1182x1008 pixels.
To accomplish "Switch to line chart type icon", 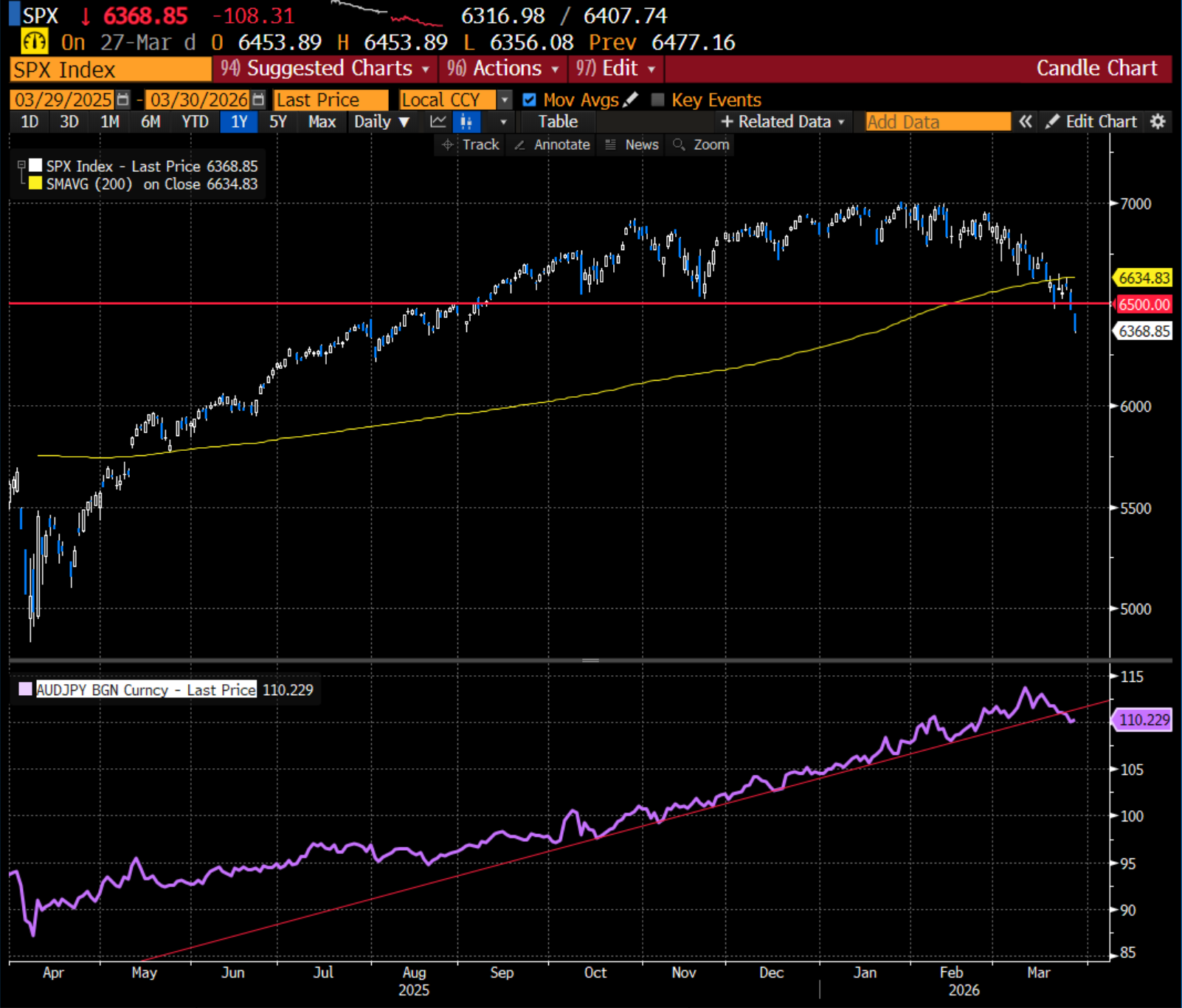I will coord(438,122).
